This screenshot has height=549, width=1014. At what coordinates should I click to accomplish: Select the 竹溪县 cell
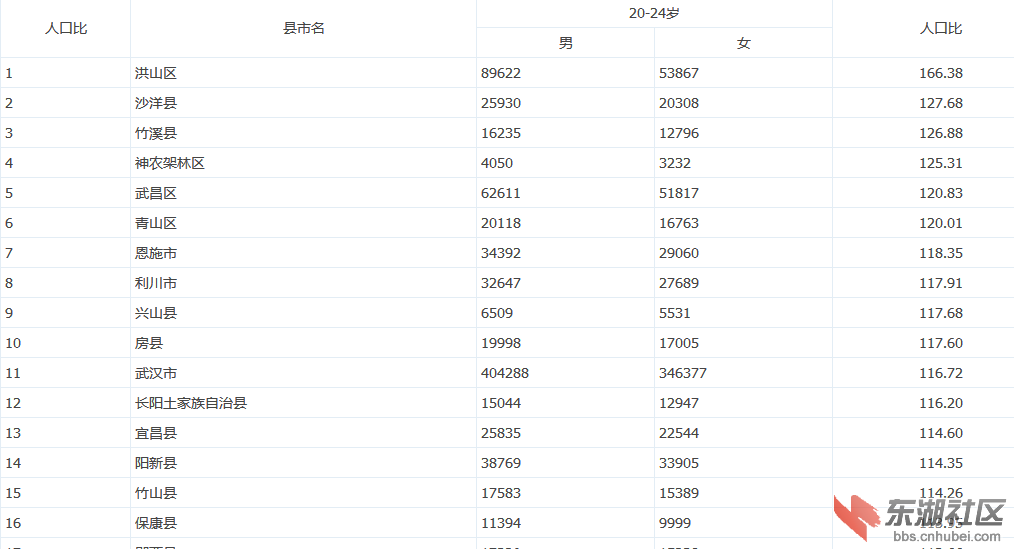pos(303,133)
